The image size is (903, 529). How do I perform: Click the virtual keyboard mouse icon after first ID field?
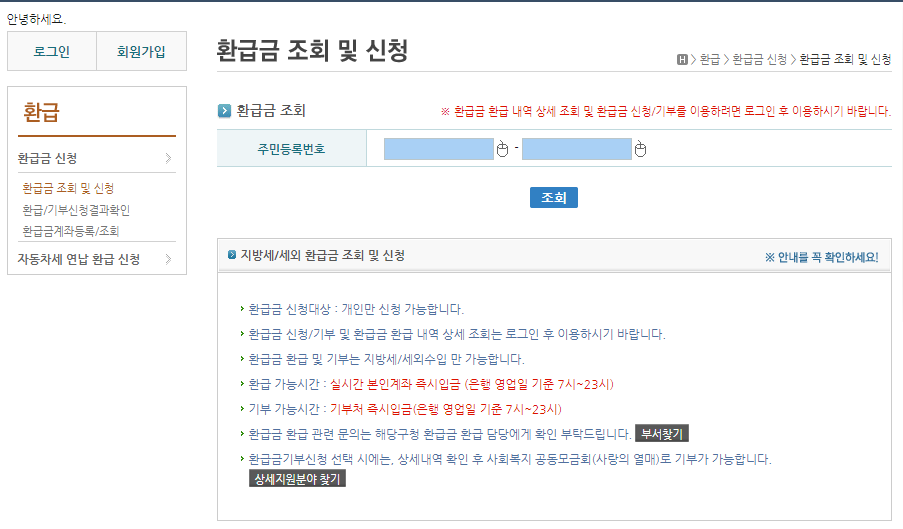coord(502,149)
